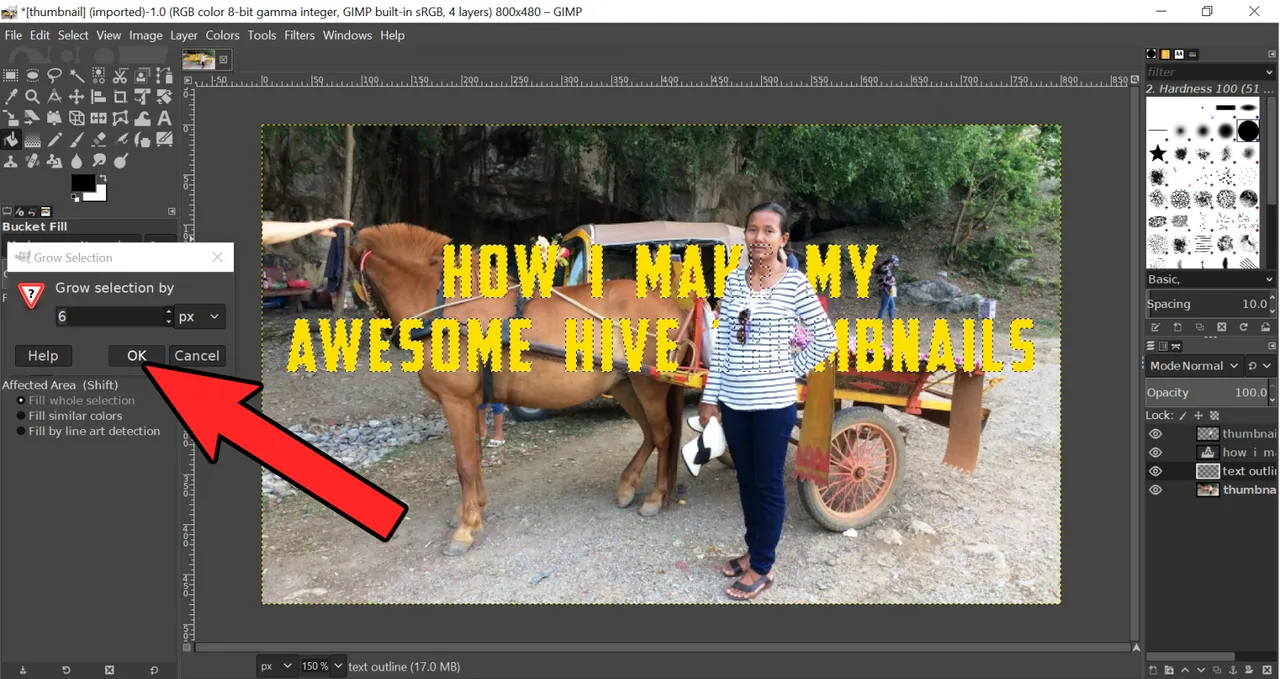Open the tool options panel configuration menu
This screenshot has width=1280, height=679.
pyautogui.click(x=172, y=211)
